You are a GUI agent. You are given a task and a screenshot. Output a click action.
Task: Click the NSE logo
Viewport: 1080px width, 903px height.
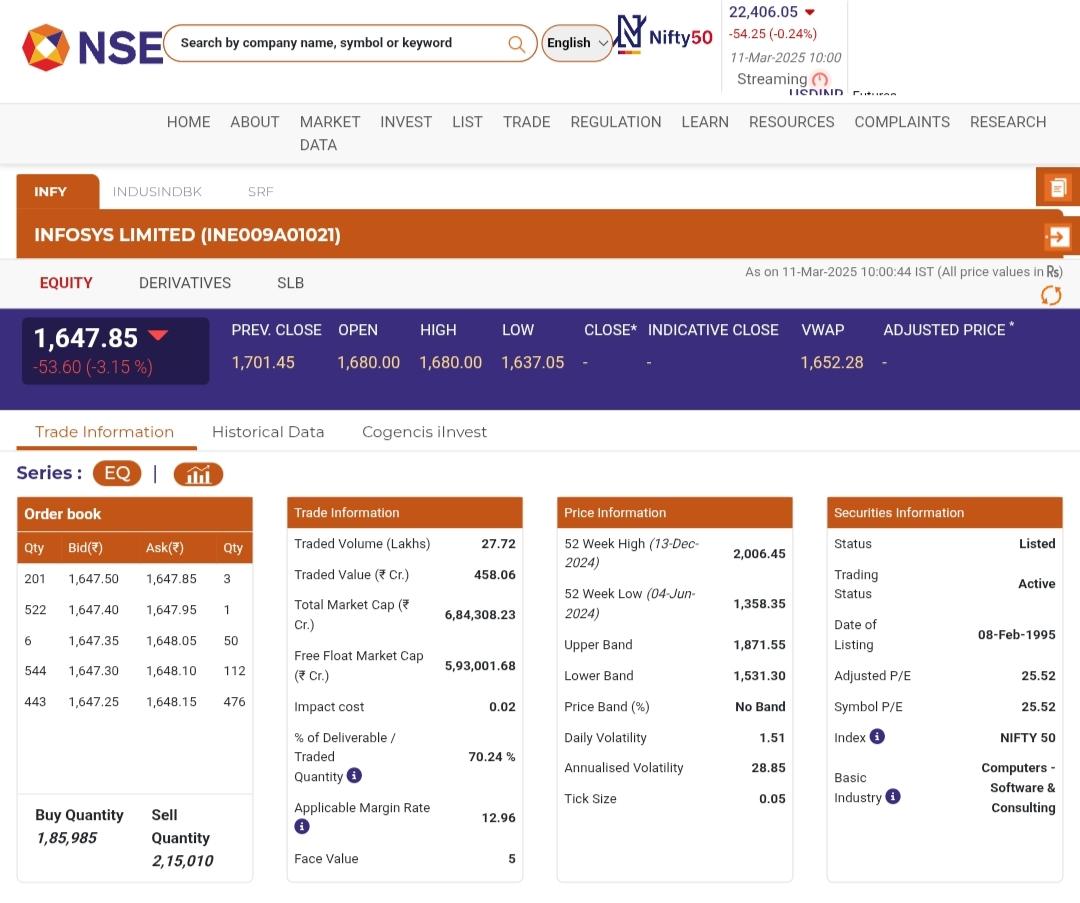point(92,46)
